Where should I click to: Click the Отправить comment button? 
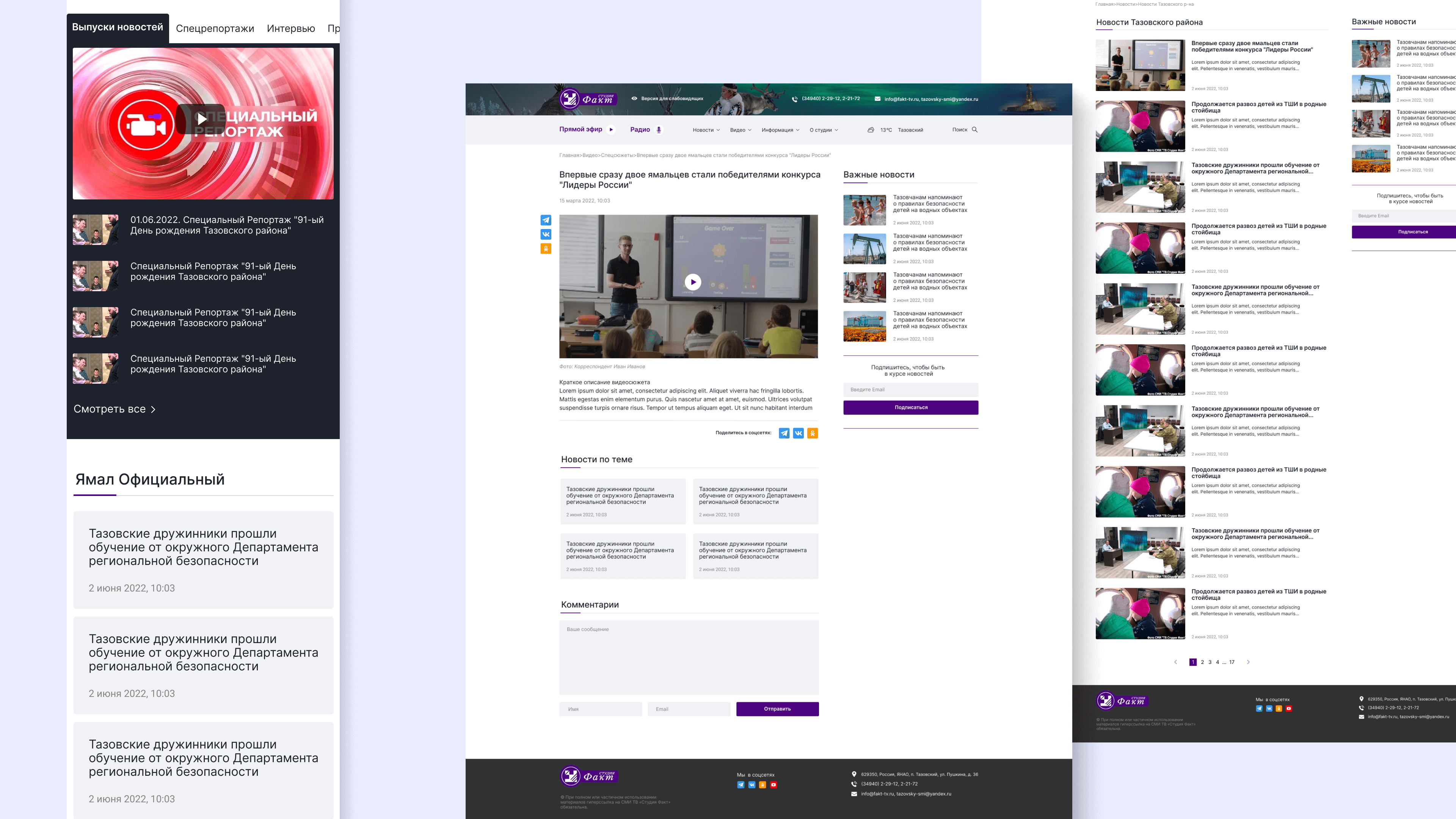coord(777,709)
